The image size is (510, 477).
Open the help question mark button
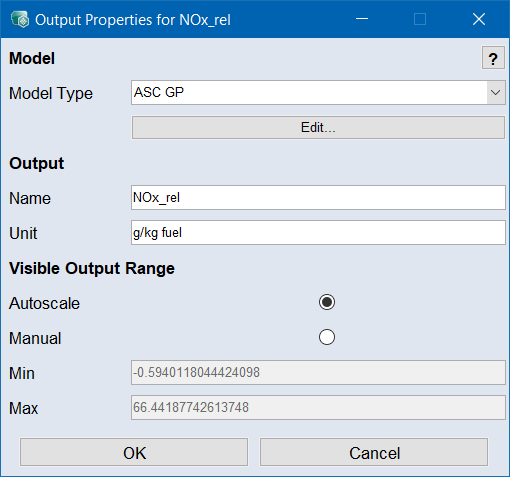click(493, 58)
